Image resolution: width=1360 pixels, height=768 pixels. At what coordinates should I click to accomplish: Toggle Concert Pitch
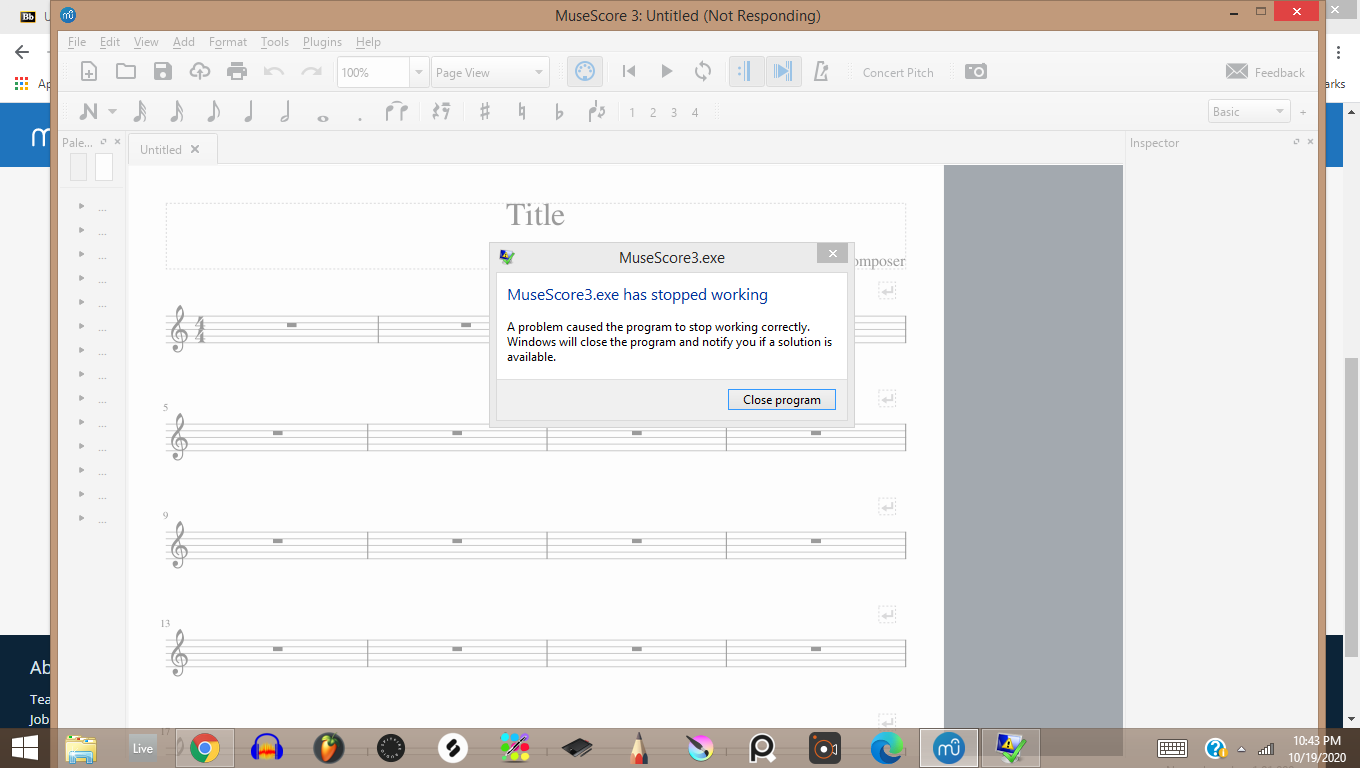898,72
